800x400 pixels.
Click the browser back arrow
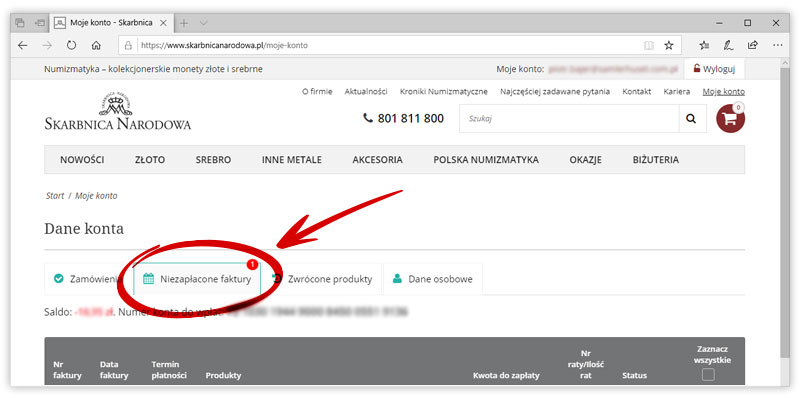coord(23,45)
